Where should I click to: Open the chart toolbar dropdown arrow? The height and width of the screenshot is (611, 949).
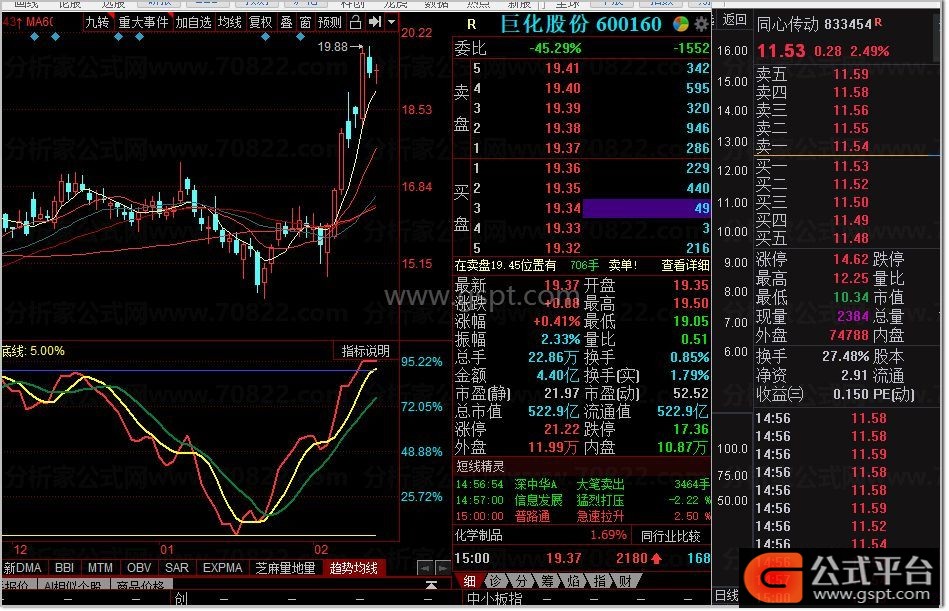392,22
